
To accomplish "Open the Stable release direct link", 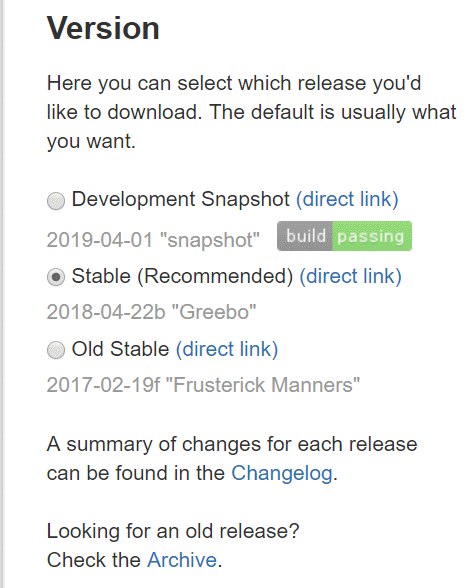I will (351, 276).
